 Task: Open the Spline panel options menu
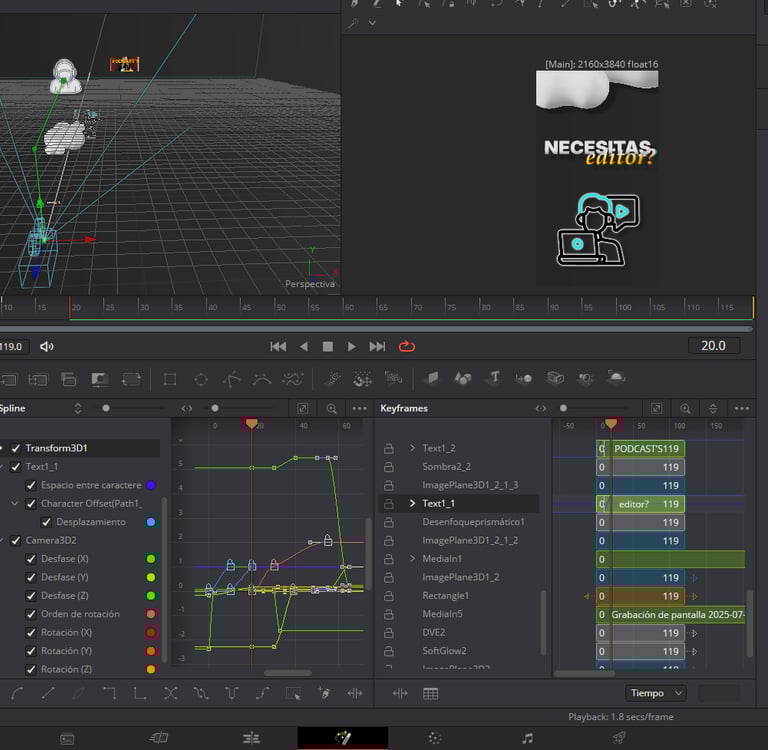[x=360, y=408]
